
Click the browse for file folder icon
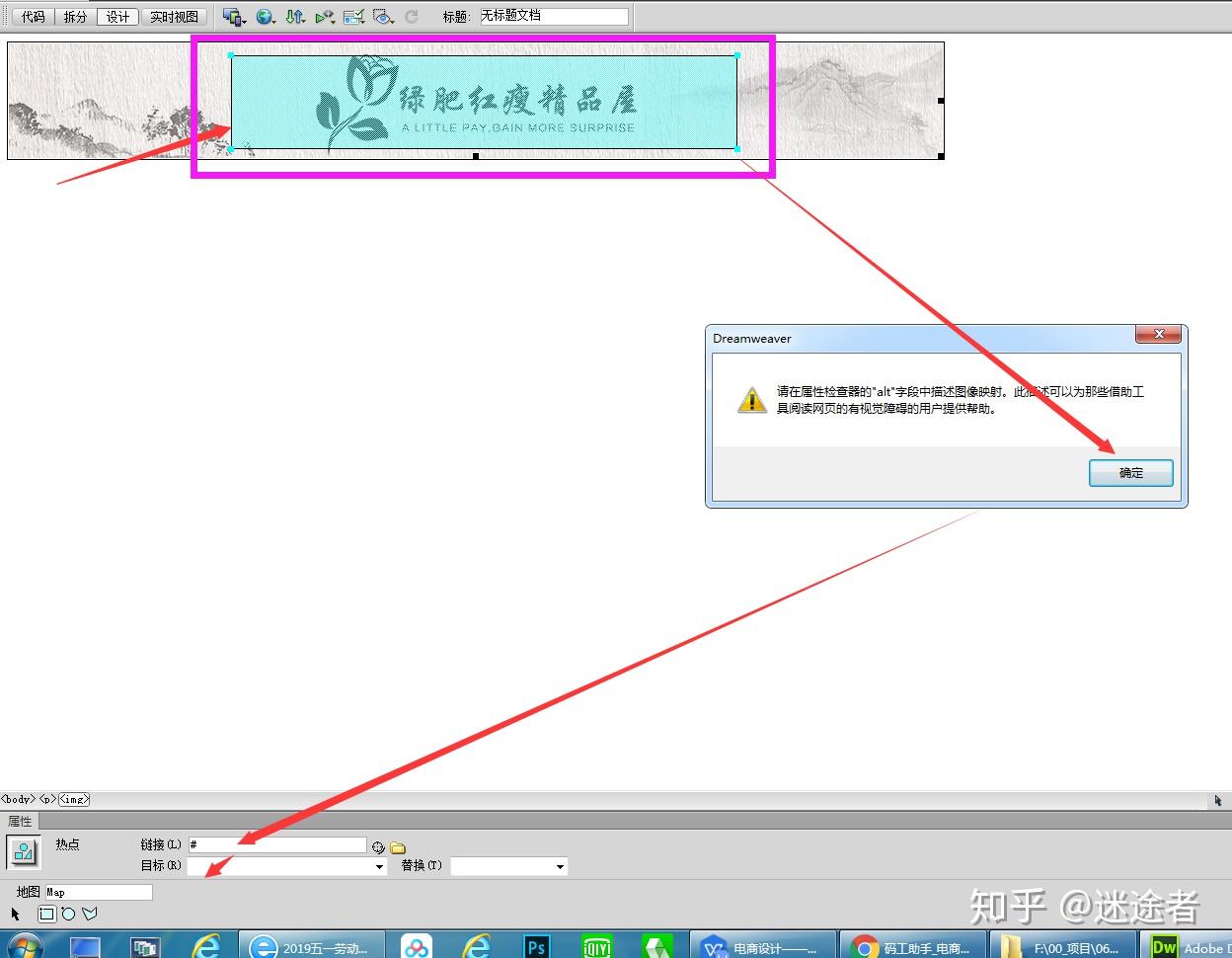398,847
